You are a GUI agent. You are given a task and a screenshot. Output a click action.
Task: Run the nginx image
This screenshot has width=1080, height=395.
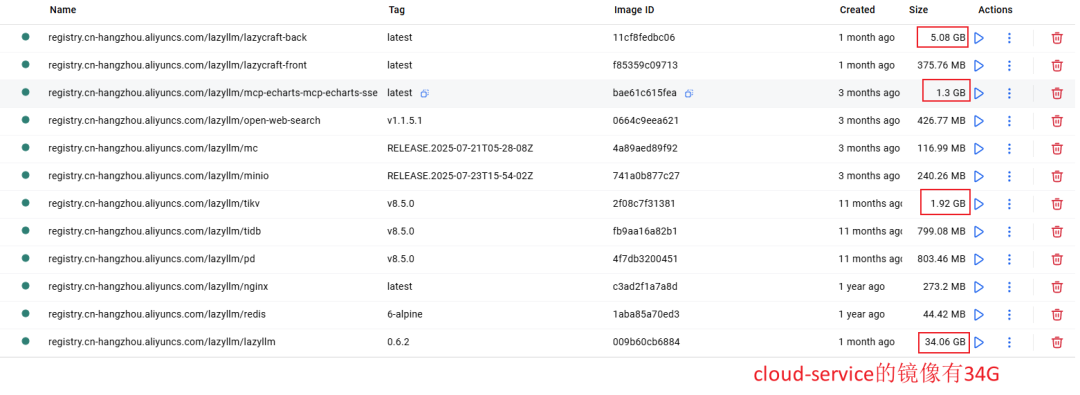tap(979, 286)
